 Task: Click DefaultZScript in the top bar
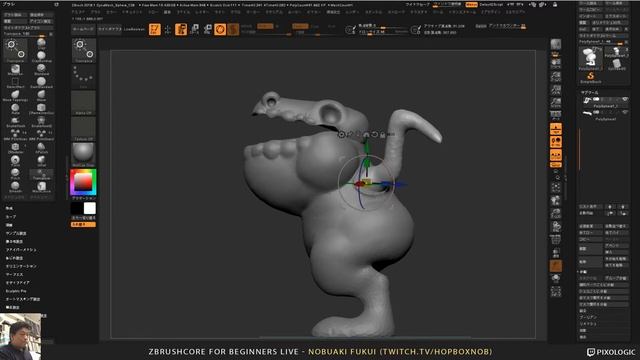(x=491, y=4)
